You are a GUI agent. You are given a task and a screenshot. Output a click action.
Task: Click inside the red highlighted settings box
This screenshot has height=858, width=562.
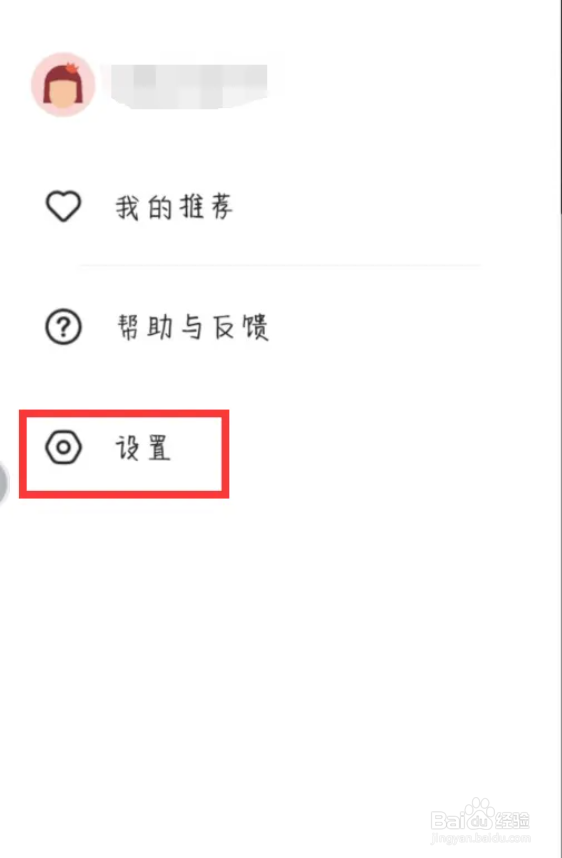point(124,454)
